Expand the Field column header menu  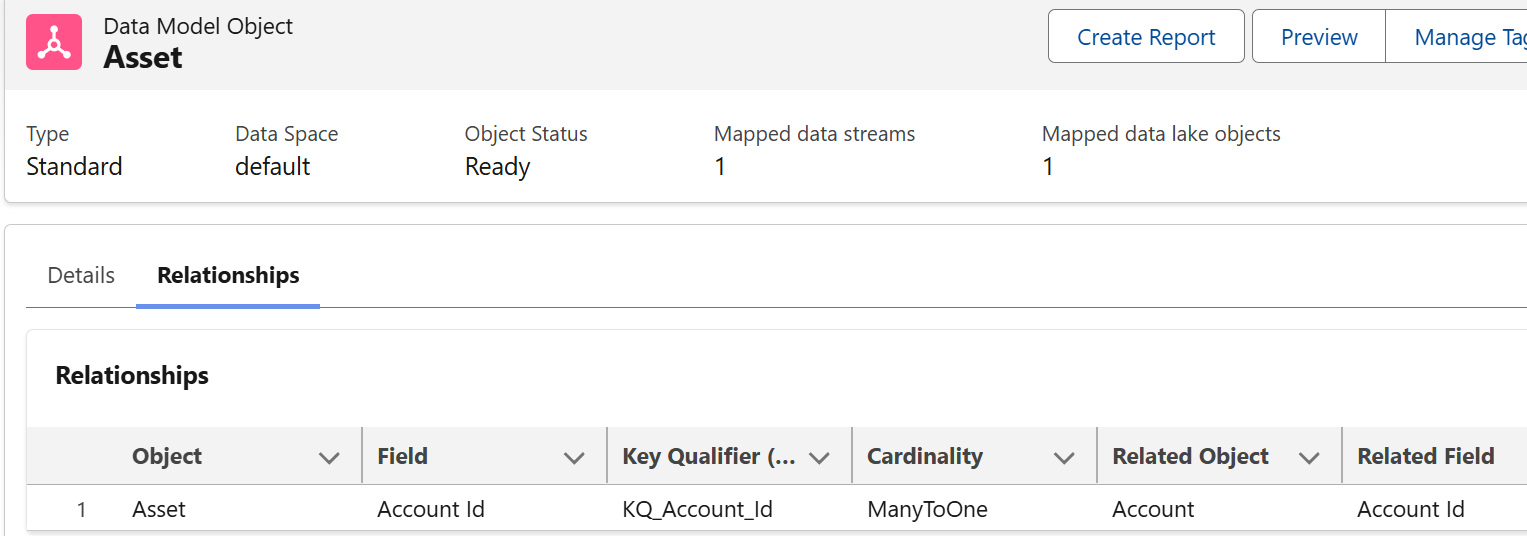[x=574, y=458]
